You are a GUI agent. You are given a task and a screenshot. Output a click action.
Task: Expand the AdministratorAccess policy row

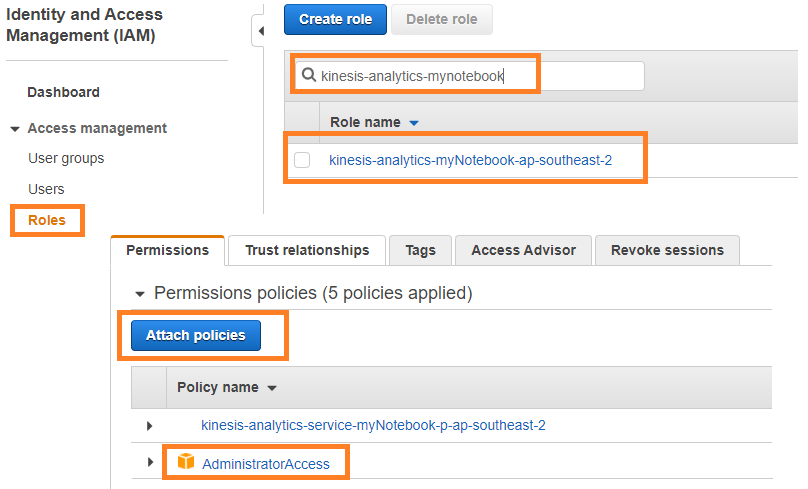tap(150, 462)
